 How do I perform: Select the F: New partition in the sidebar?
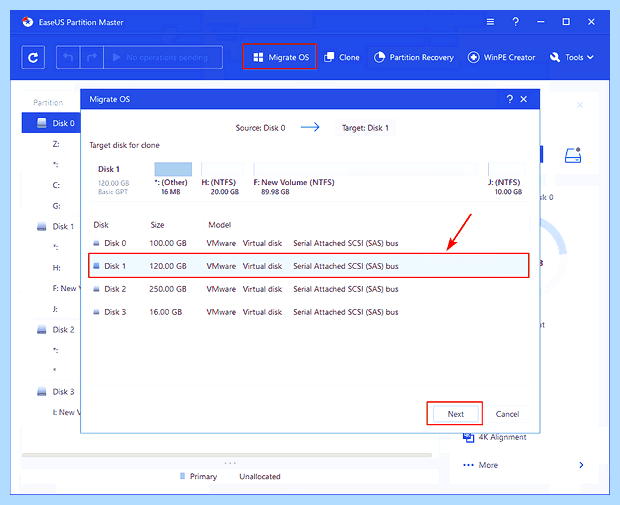tap(66, 288)
